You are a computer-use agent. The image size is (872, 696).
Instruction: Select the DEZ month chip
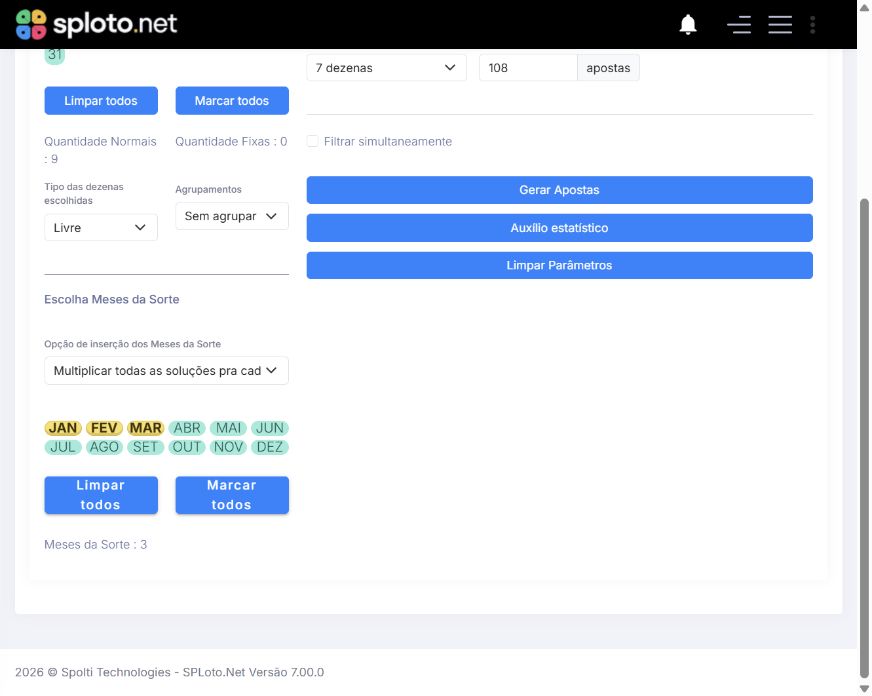[270, 447]
